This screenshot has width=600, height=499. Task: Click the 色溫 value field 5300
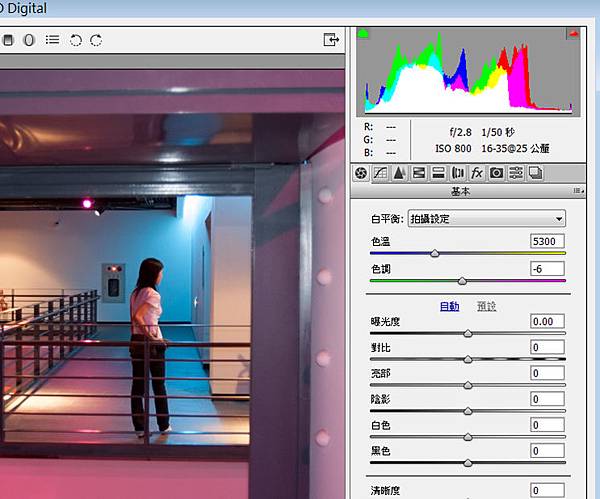pos(547,241)
